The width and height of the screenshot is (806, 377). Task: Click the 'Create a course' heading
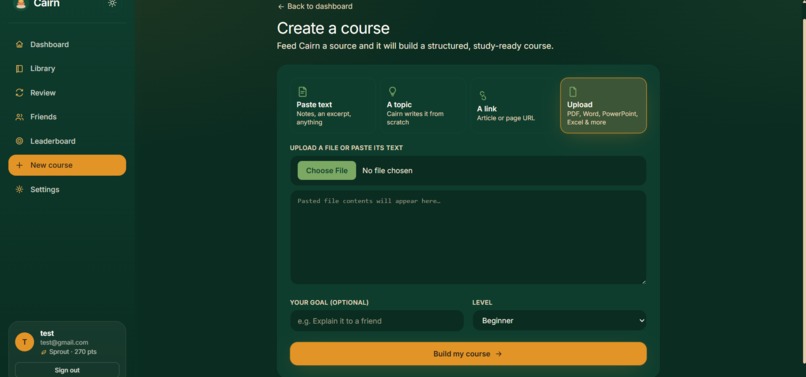coord(333,28)
